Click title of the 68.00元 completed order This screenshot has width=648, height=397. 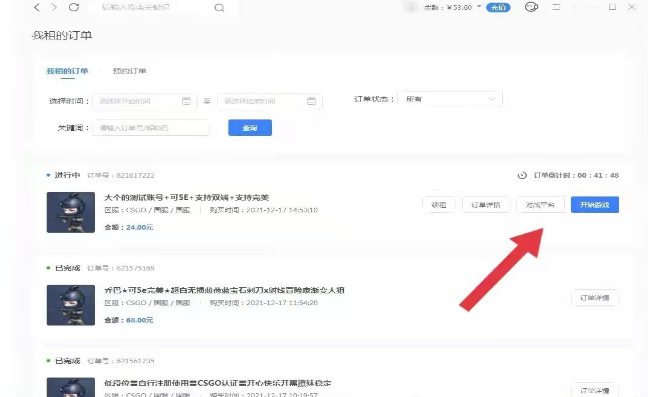pyautogui.click(x=224, y=290)
